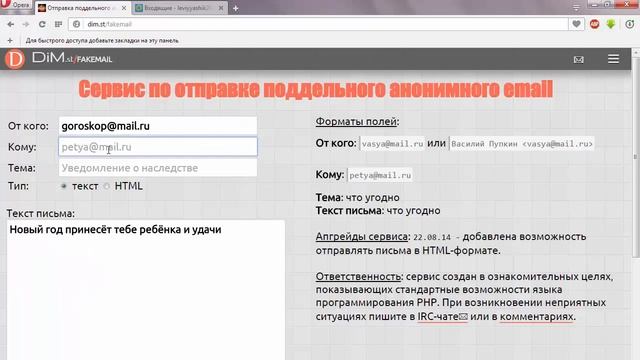The height and width of the screenshot is (360, 640).
Task: Click inside the 'Текст письма' textarea
Action: (x=146, y=290)
